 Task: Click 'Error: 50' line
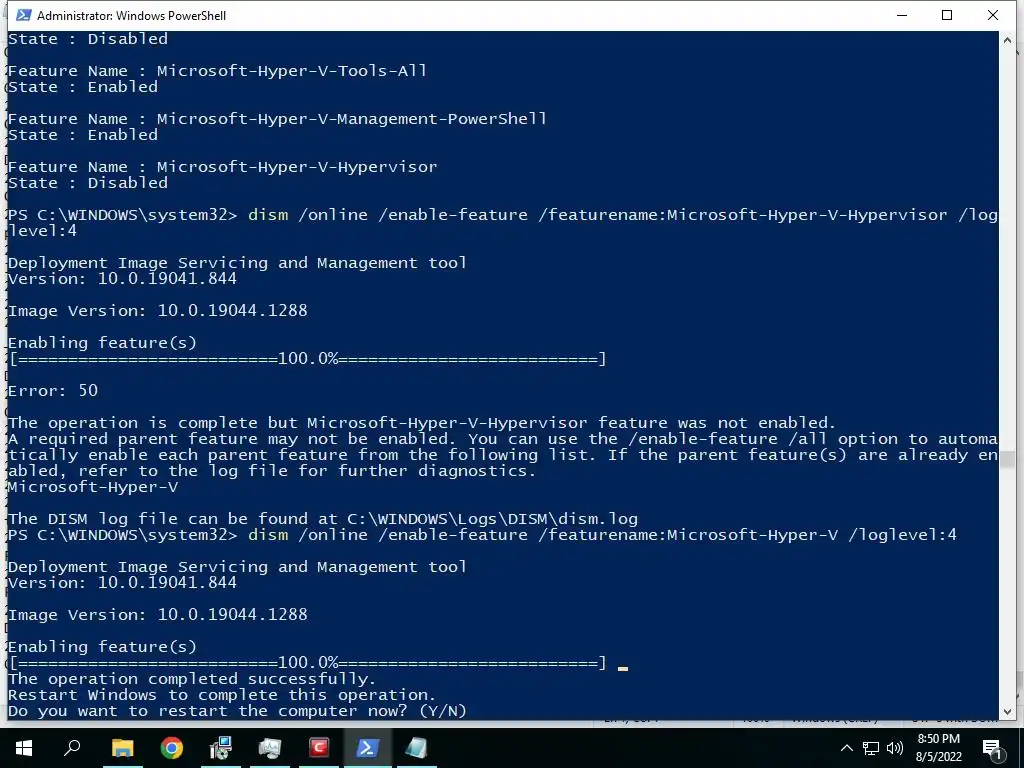(53, 391)
